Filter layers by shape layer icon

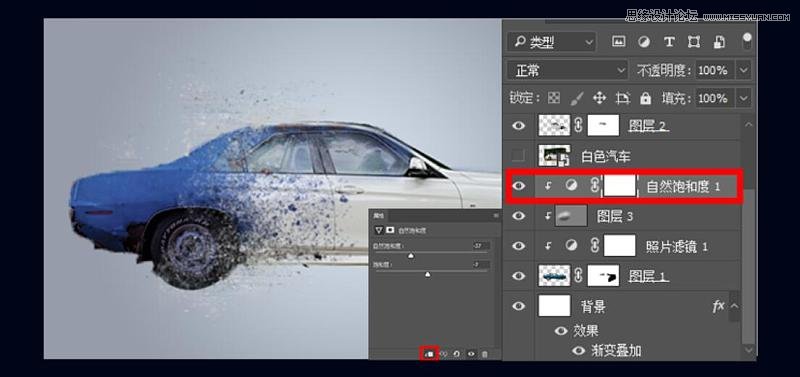click(693, 42)
